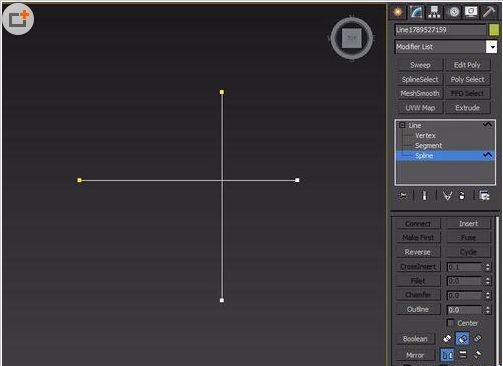This screenshot has height=366, width=503.
Task: Click the Make First button
Action: click(418, 238)
